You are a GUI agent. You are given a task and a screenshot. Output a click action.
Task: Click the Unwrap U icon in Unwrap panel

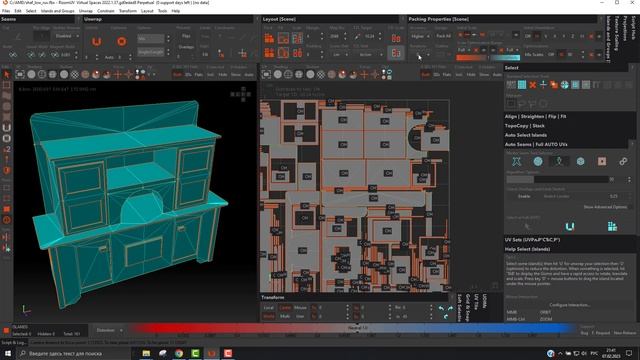pyautogui.click(x=96, y=42)
